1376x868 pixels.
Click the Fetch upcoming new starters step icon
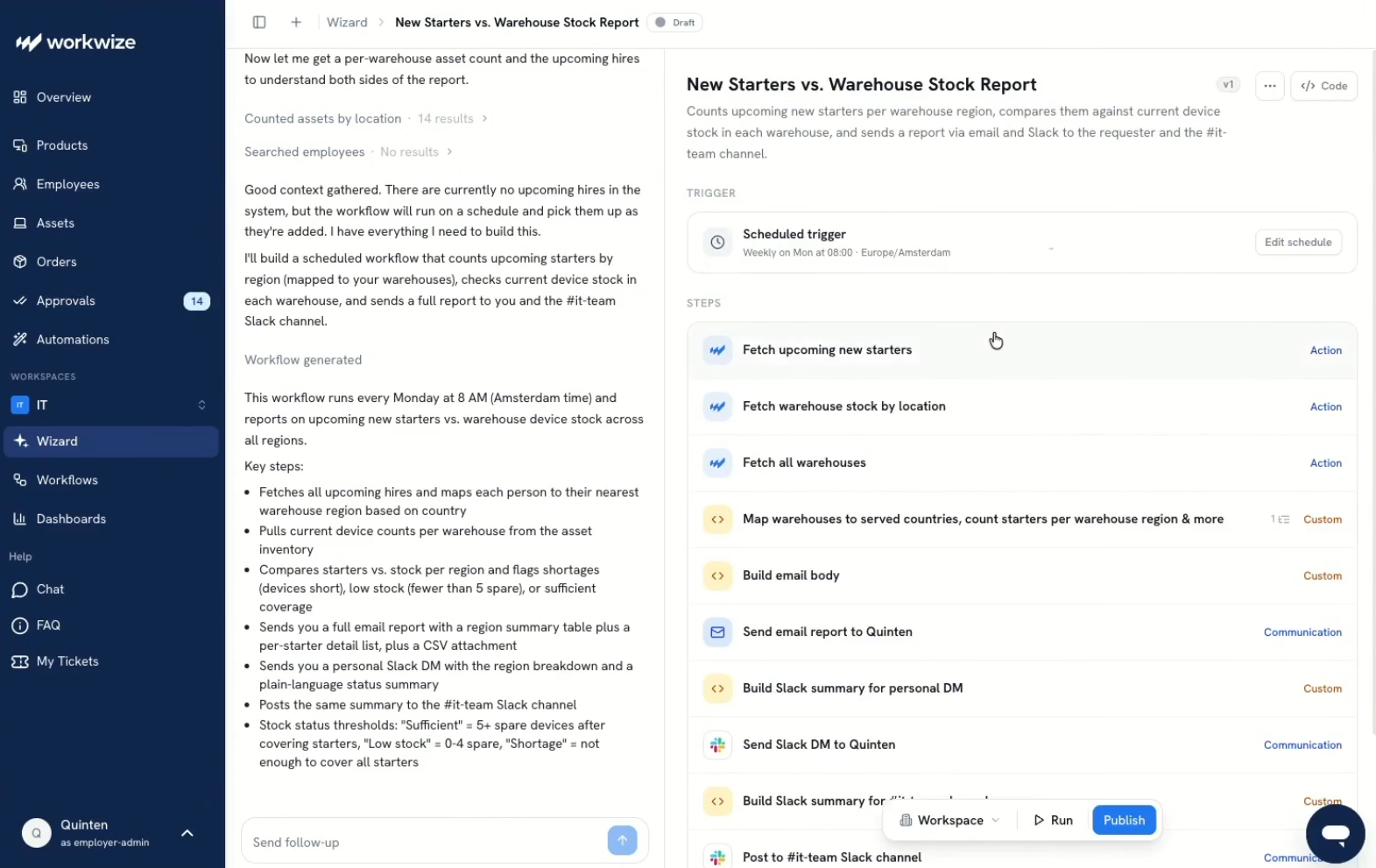[717, 350]
